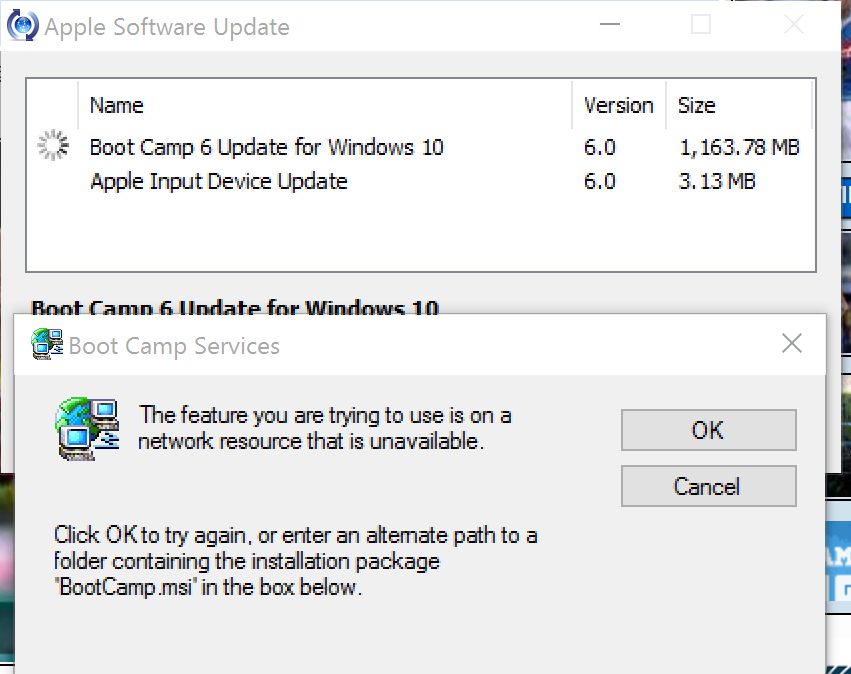This screenshot has height=674, width=851.
Task: Click the bold Boot Camp 6 Update description heading
Action: [235, 307]
